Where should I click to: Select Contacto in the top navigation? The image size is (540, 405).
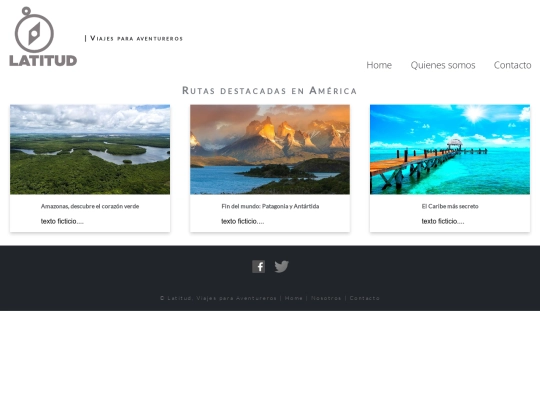point(512,65)
